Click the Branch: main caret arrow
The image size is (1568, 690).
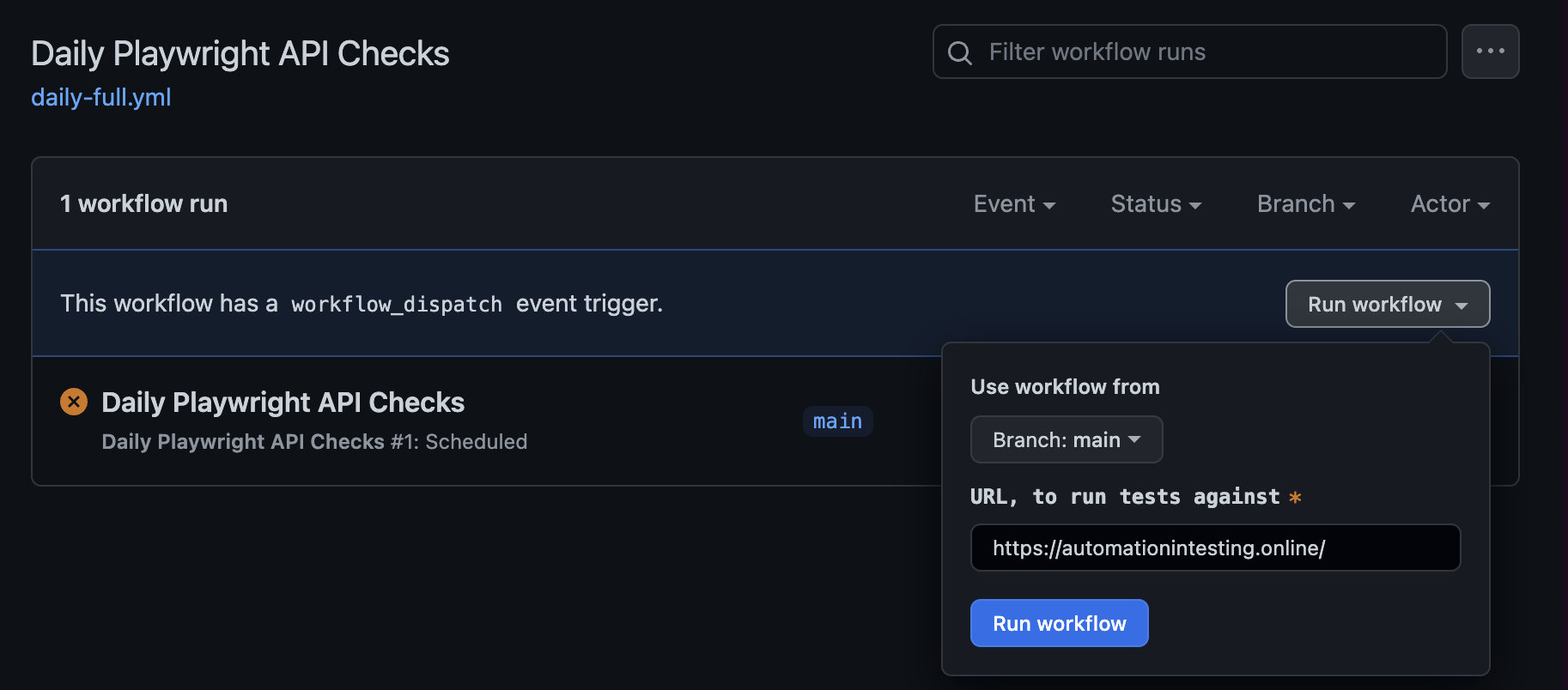coord(1134,439)
